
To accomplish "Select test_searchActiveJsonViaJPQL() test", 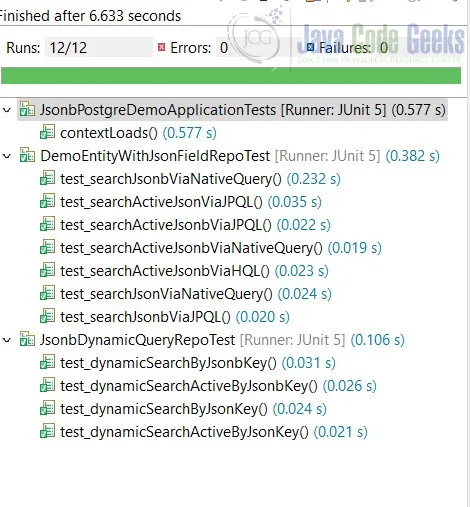I will (x=191, y=202).
